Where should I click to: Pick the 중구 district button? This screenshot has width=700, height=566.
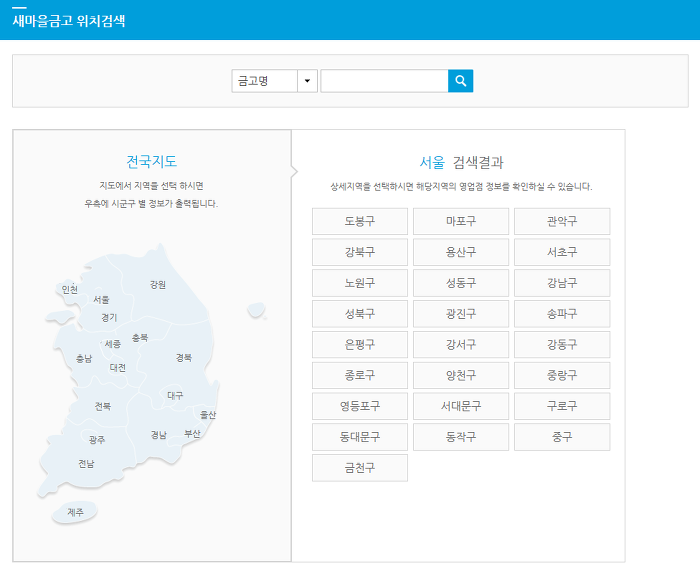(562, 437)
